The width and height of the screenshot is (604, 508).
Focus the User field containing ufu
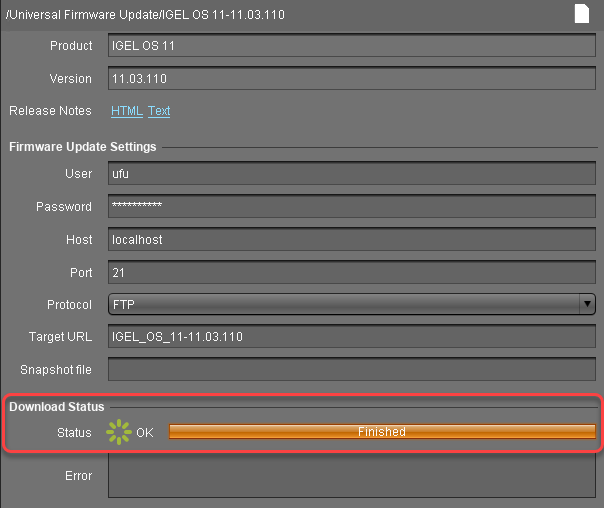pyautogui.click(x=351, y=174)
